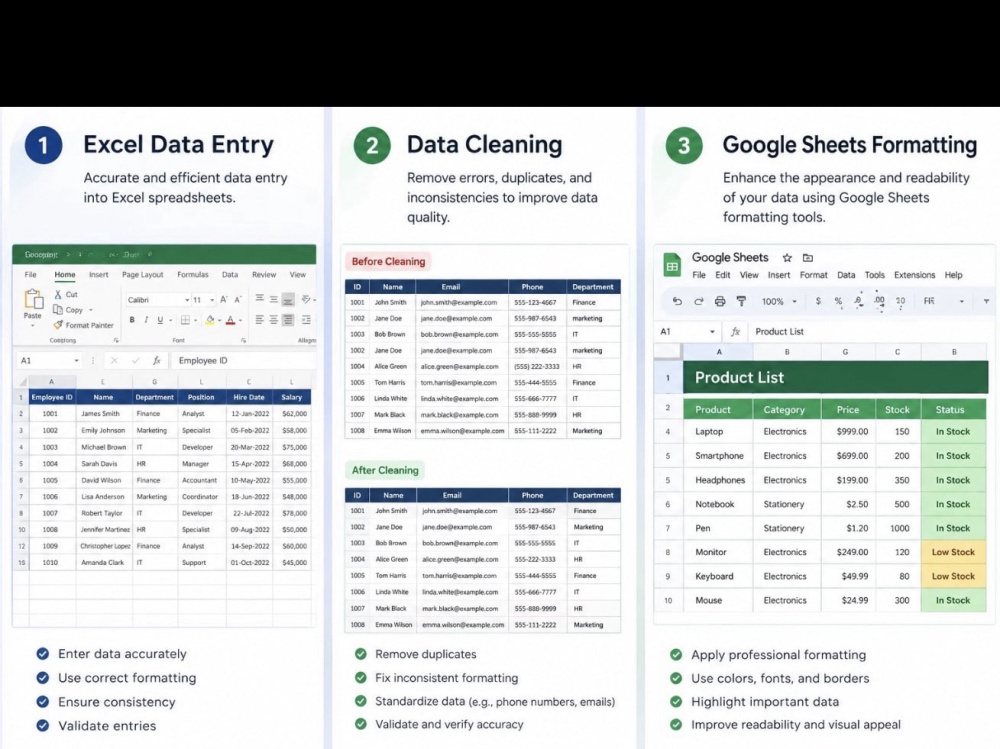Click the Middle Align icon in Excel
The image size is (1000, 749).
[274, 299]
